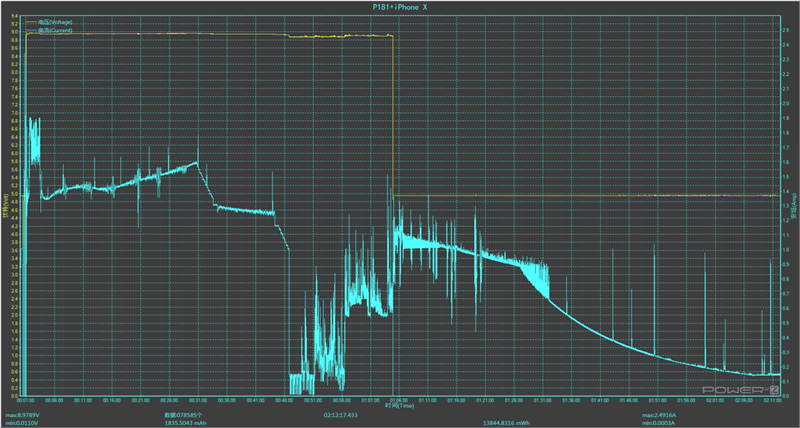Click the min:0.0110V voltage readout
Viewport: 800px width, 428px height.
pyautogui.click(x=20, y=423)
